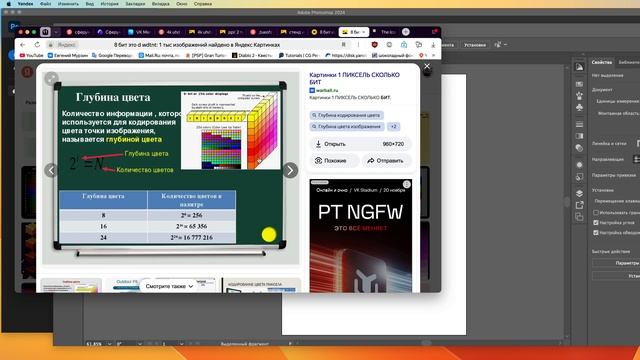Click the Открыть button
Screen dimensions: 640x360
click(x=335, y=144)
